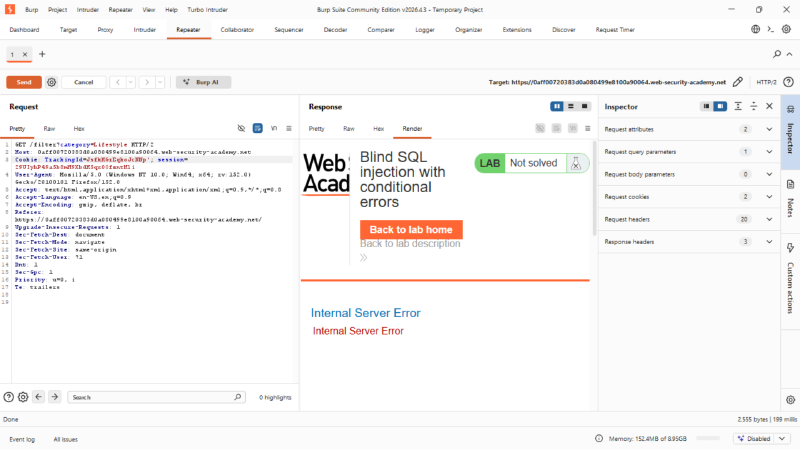Toggle \n line-wrap display in Request
This screenshot has height=450, width=800.
click(274, 128)
